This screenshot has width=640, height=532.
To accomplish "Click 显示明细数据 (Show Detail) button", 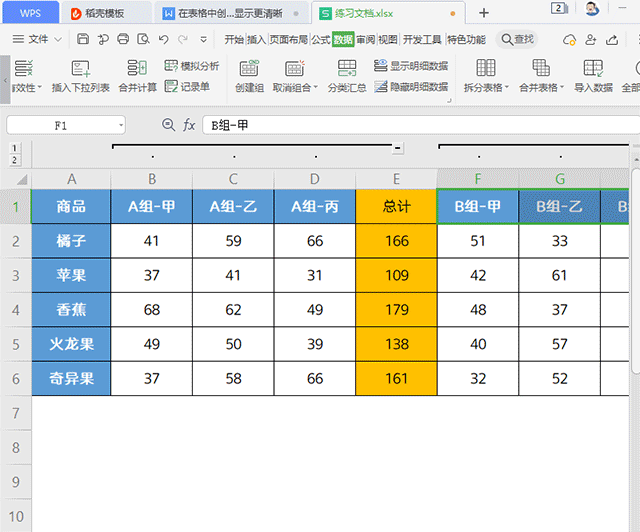I will click(x=410, y=66).
